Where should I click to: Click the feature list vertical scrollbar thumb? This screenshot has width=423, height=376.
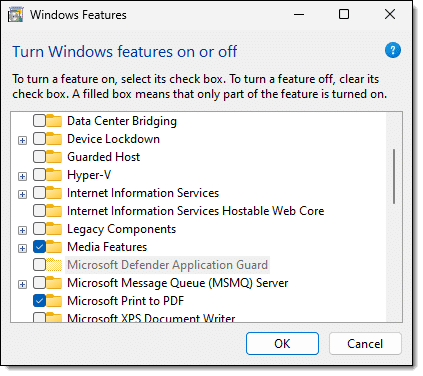394,176
